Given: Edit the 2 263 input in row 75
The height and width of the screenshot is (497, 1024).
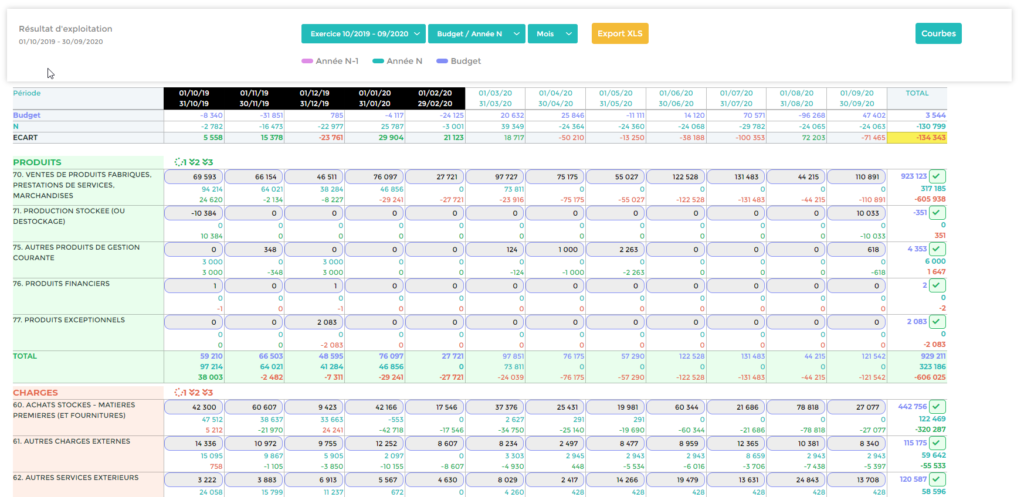Looking at the screenshot, I should [x=616, y=250].
